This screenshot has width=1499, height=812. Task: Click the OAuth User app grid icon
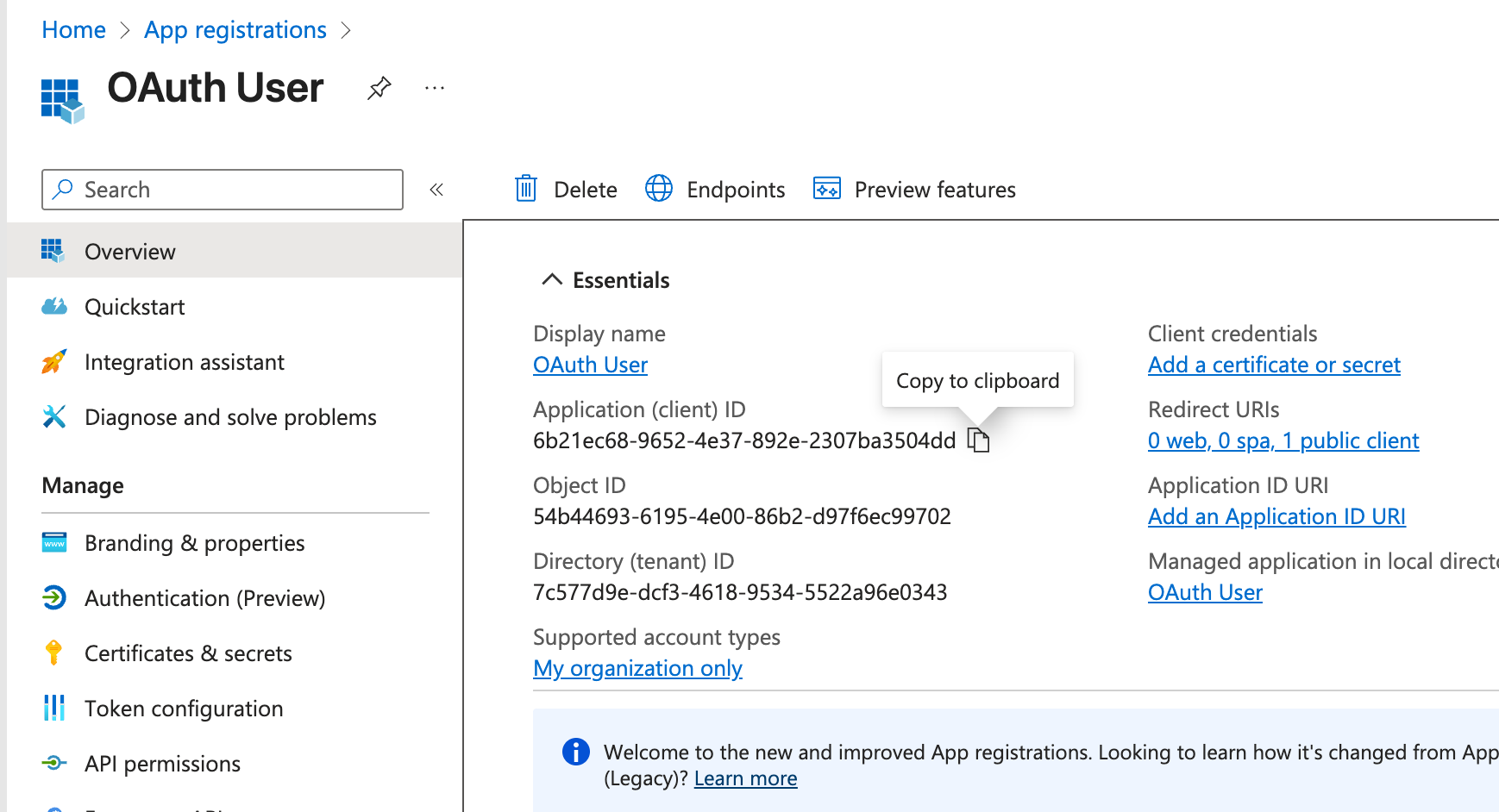click(x=63, y=101)
